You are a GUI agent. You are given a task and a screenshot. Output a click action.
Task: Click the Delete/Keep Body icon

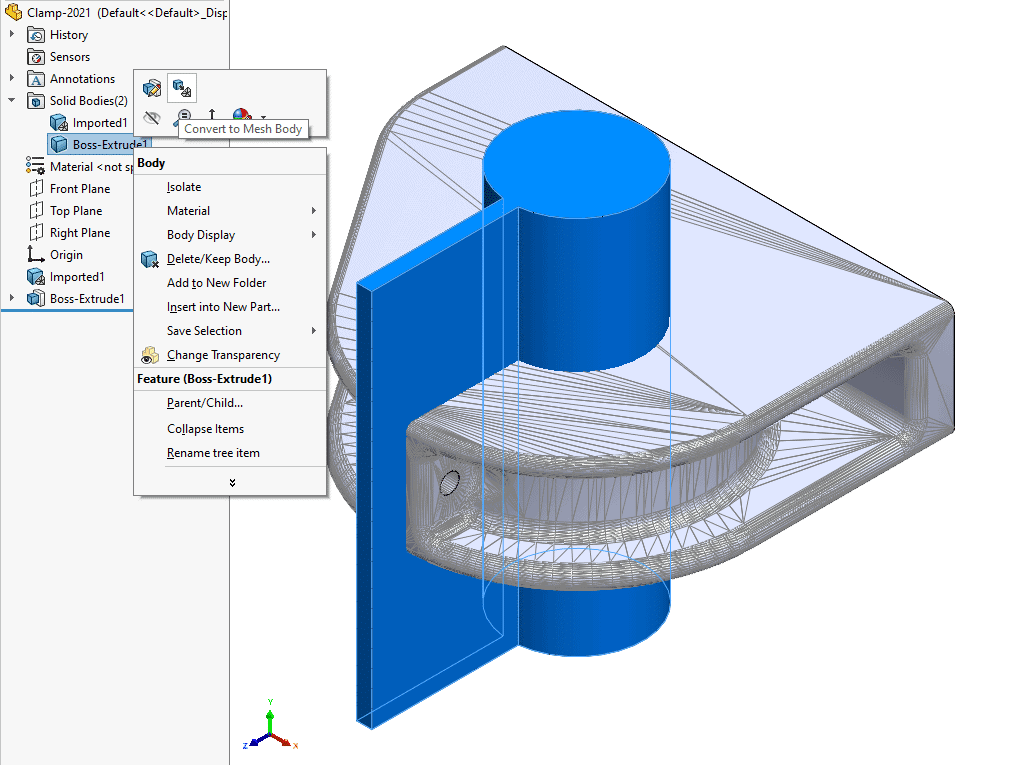pyautogui.click(x=150, y=258)
